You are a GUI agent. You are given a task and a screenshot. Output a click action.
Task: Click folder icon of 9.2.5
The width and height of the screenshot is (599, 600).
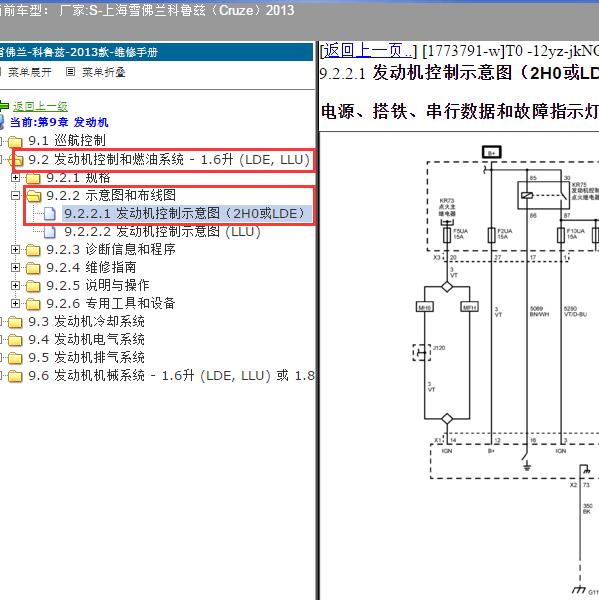click(x=33, y=286)
